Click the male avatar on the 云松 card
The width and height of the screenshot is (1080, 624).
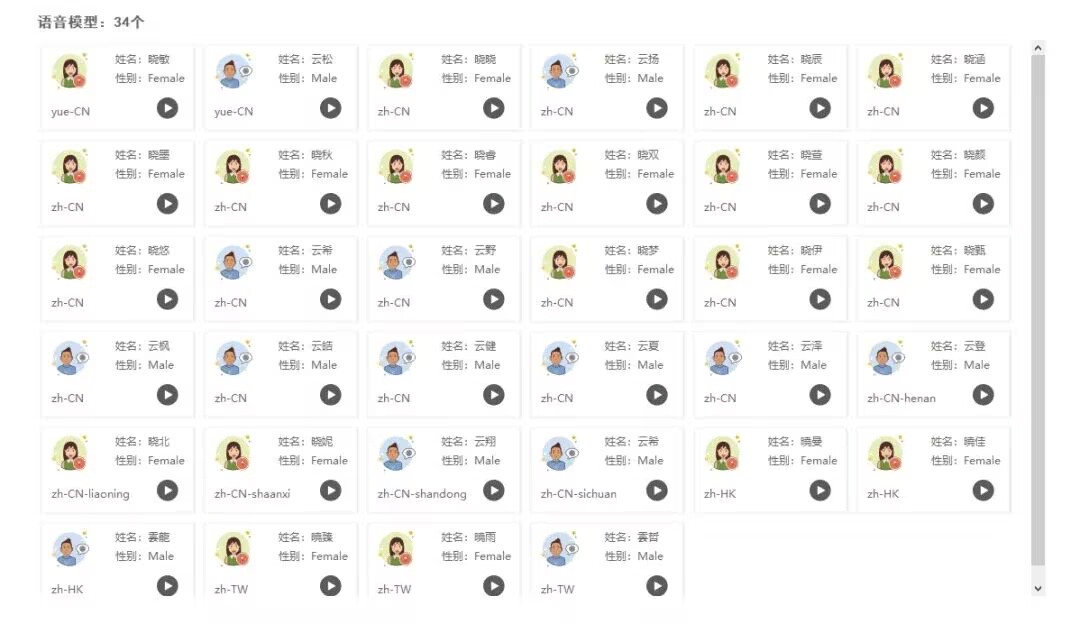pos(234,71)
